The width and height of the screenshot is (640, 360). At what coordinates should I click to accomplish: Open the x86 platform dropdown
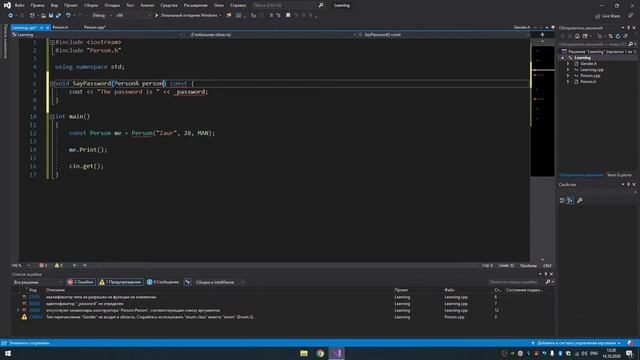(x=133, y=15)
